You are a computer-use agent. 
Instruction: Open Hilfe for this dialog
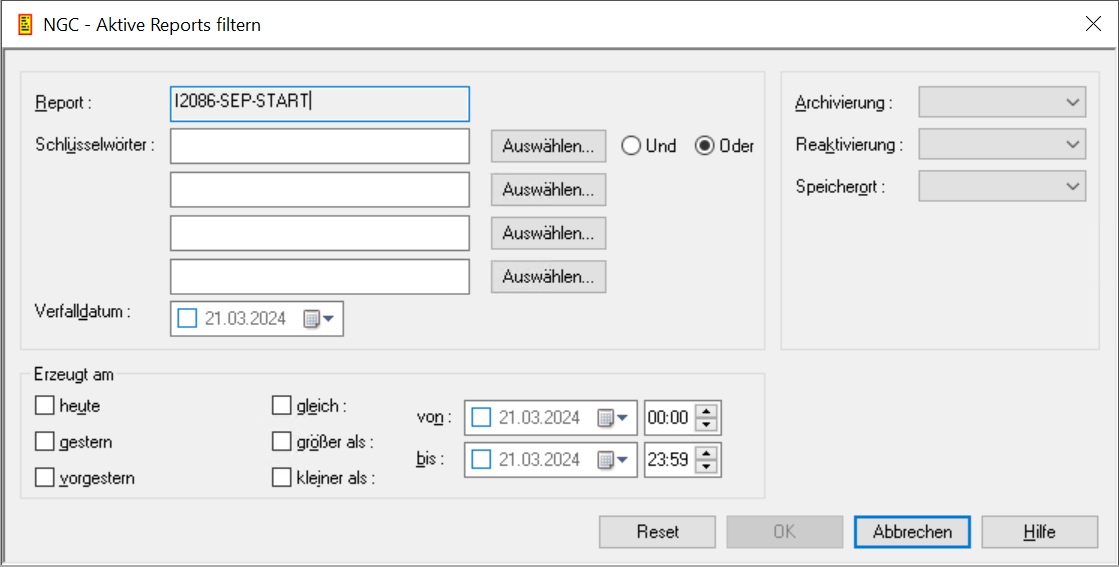(1039, 532)
